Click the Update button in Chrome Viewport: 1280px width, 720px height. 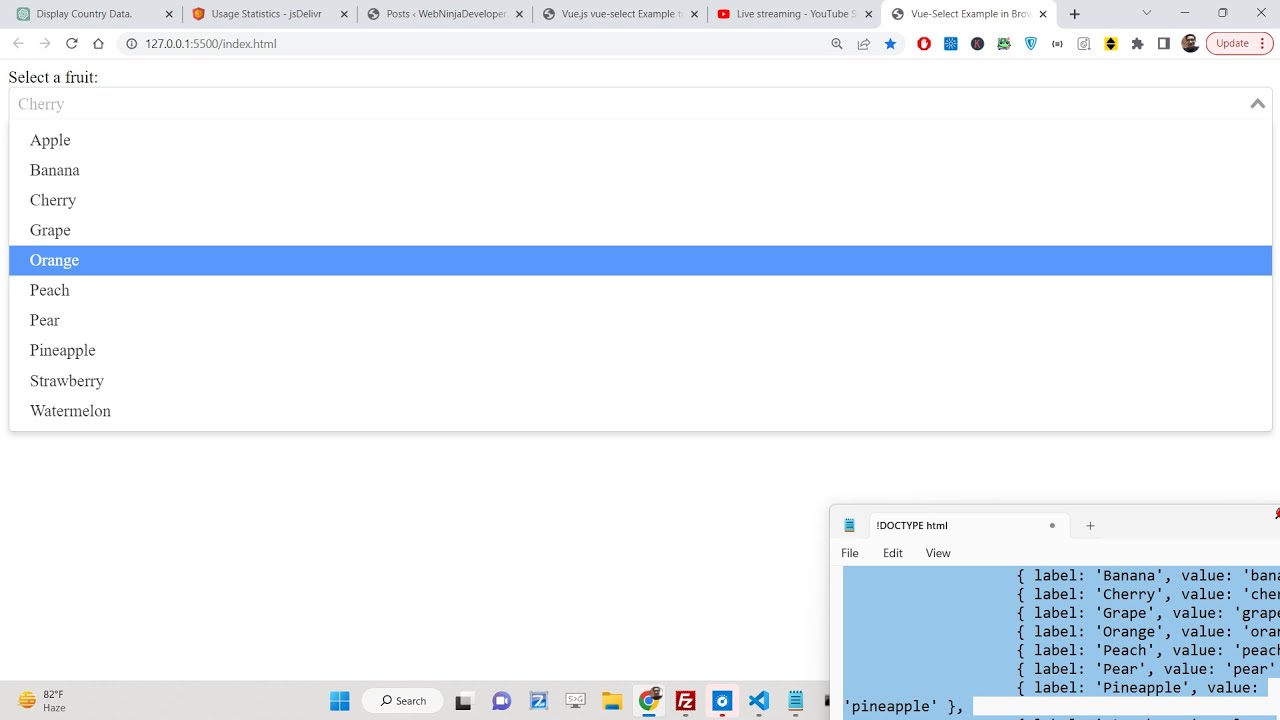1232,43
